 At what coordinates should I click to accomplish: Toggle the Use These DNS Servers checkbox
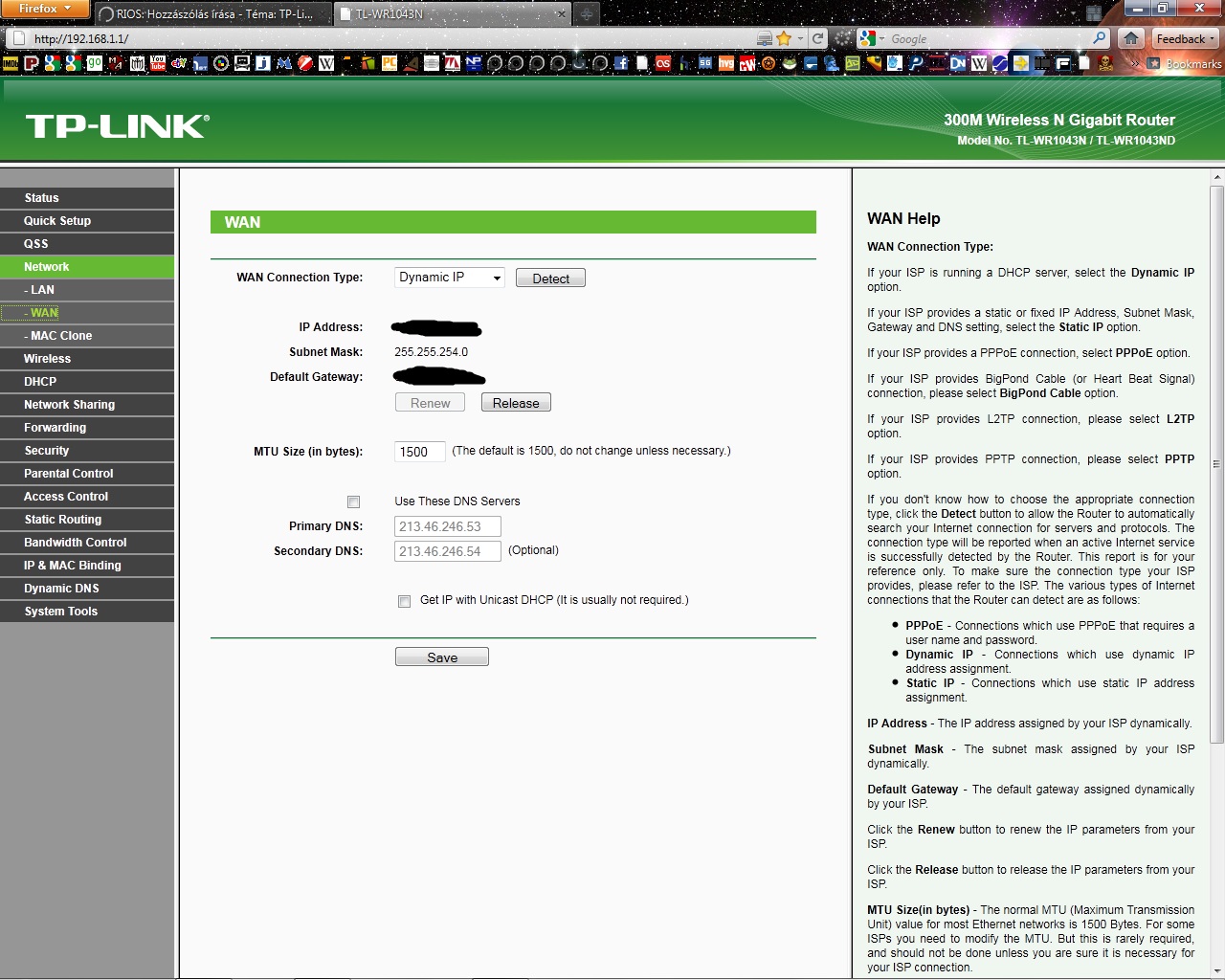[353, 501]
